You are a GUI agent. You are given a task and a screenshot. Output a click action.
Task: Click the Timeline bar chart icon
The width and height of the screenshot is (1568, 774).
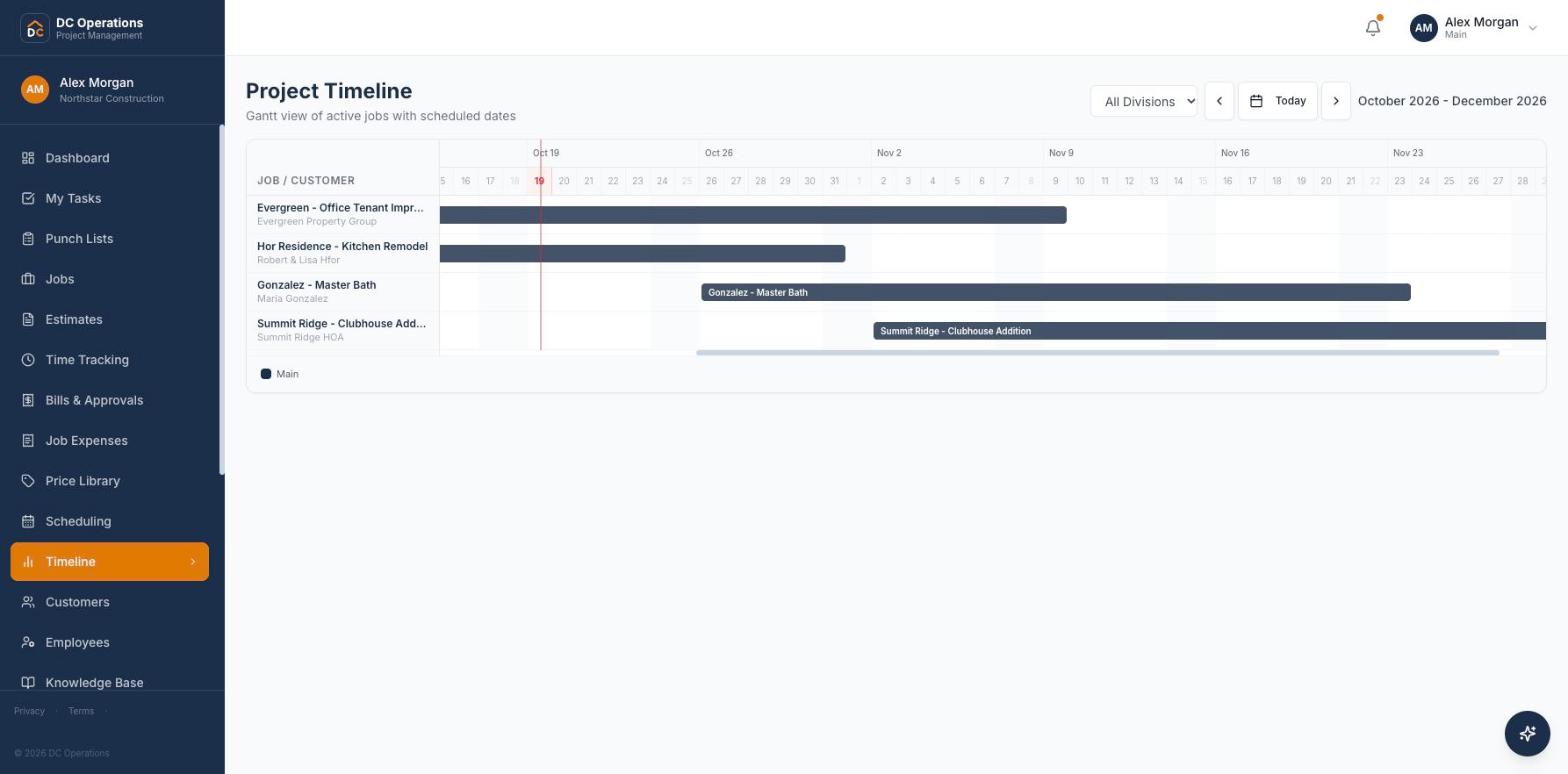point(28,562)
